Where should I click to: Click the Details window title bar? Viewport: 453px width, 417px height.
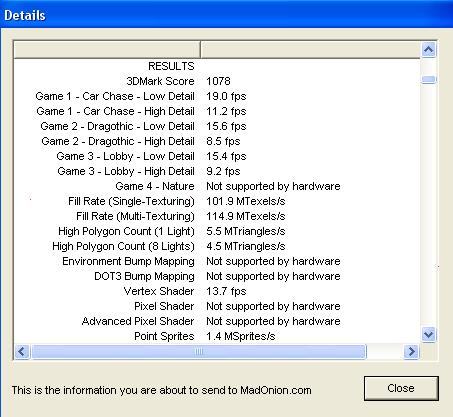tap(227, 14)
